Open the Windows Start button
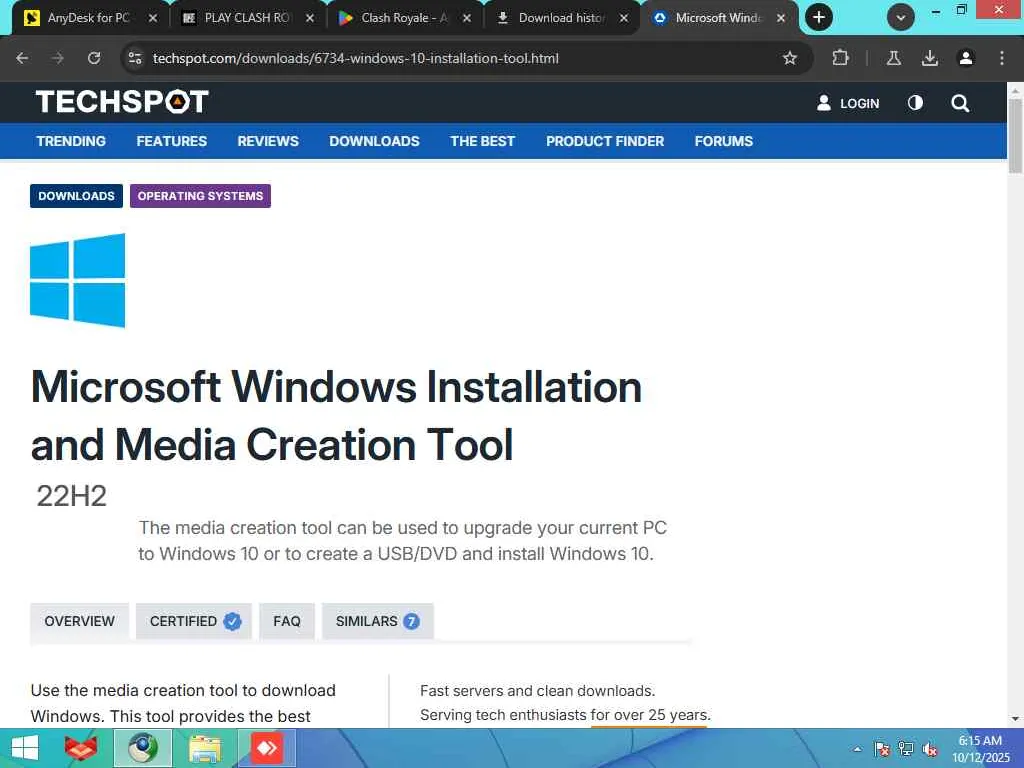Viewport: 1024px width, 768px height. pyautogui.click(x=25, y=748)
